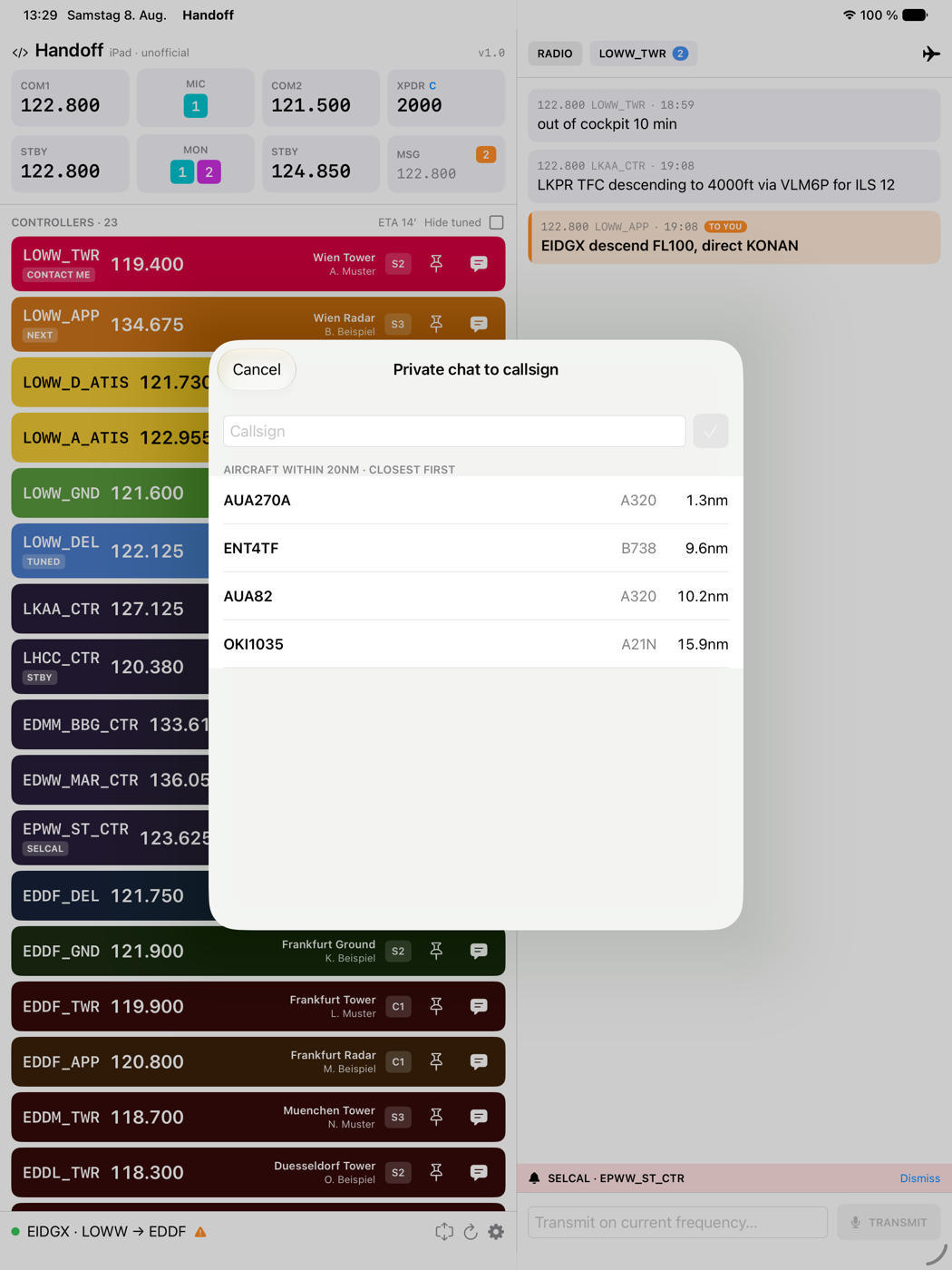This screenshot has width=952, height=1270.
Task: Toggle transponder mode C
Action: click(x=432, y=86)
